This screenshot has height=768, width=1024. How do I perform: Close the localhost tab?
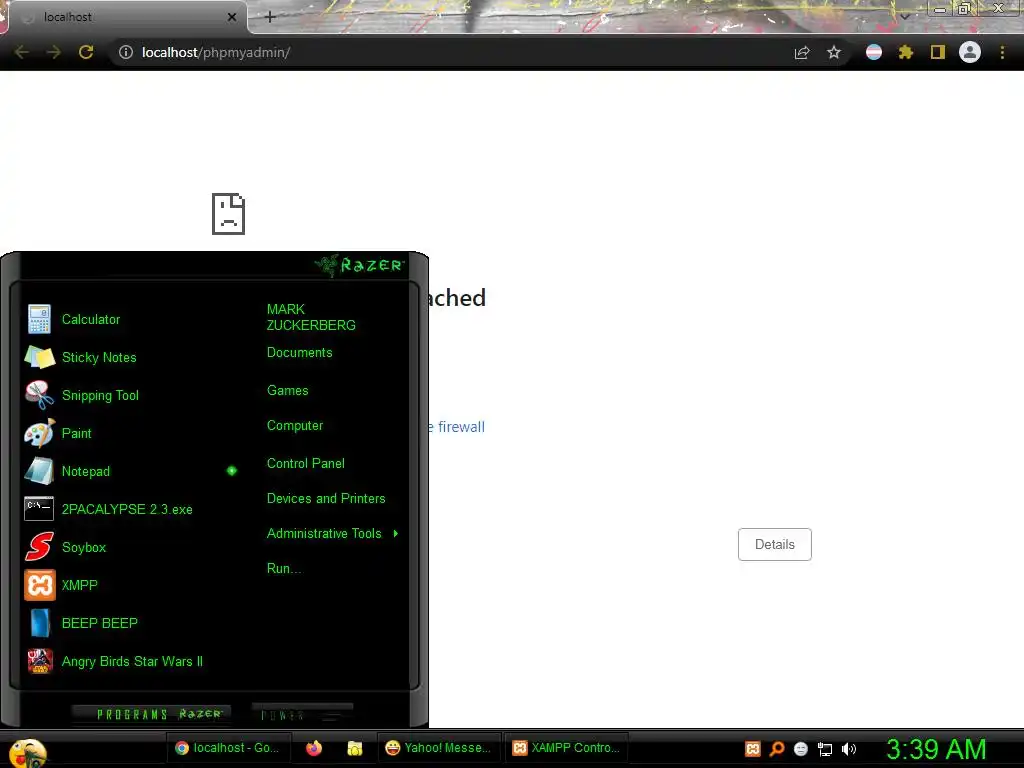tap(232, 17)
